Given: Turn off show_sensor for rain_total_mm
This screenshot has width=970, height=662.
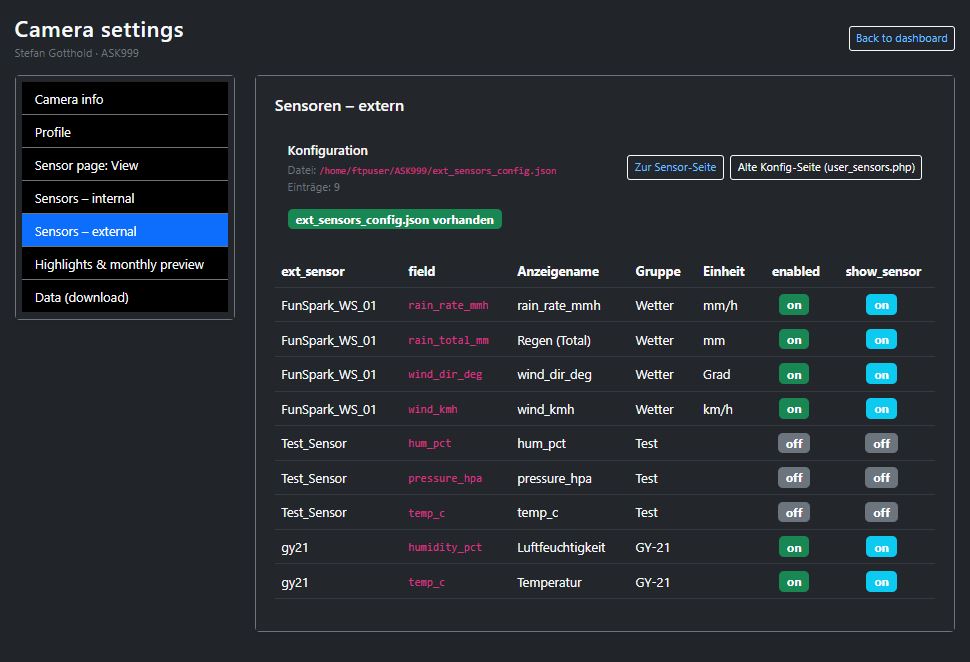Looking at the screenshot, I should 880,339.
